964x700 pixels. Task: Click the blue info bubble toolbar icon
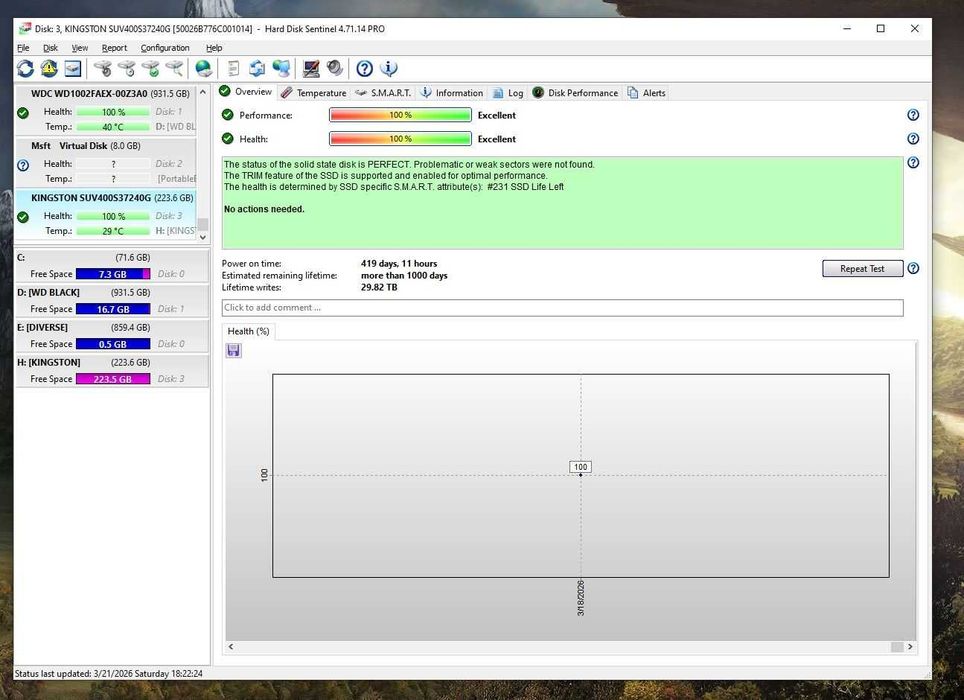click(x=389, y=68)
